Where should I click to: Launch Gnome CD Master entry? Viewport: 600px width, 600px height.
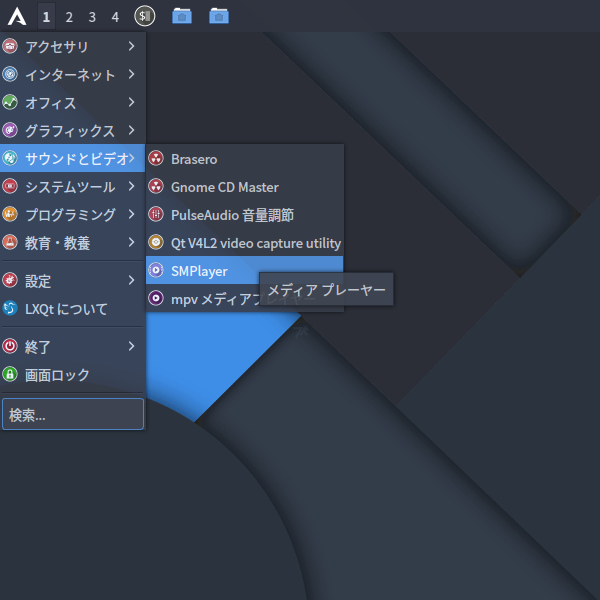tap(245, 187)
